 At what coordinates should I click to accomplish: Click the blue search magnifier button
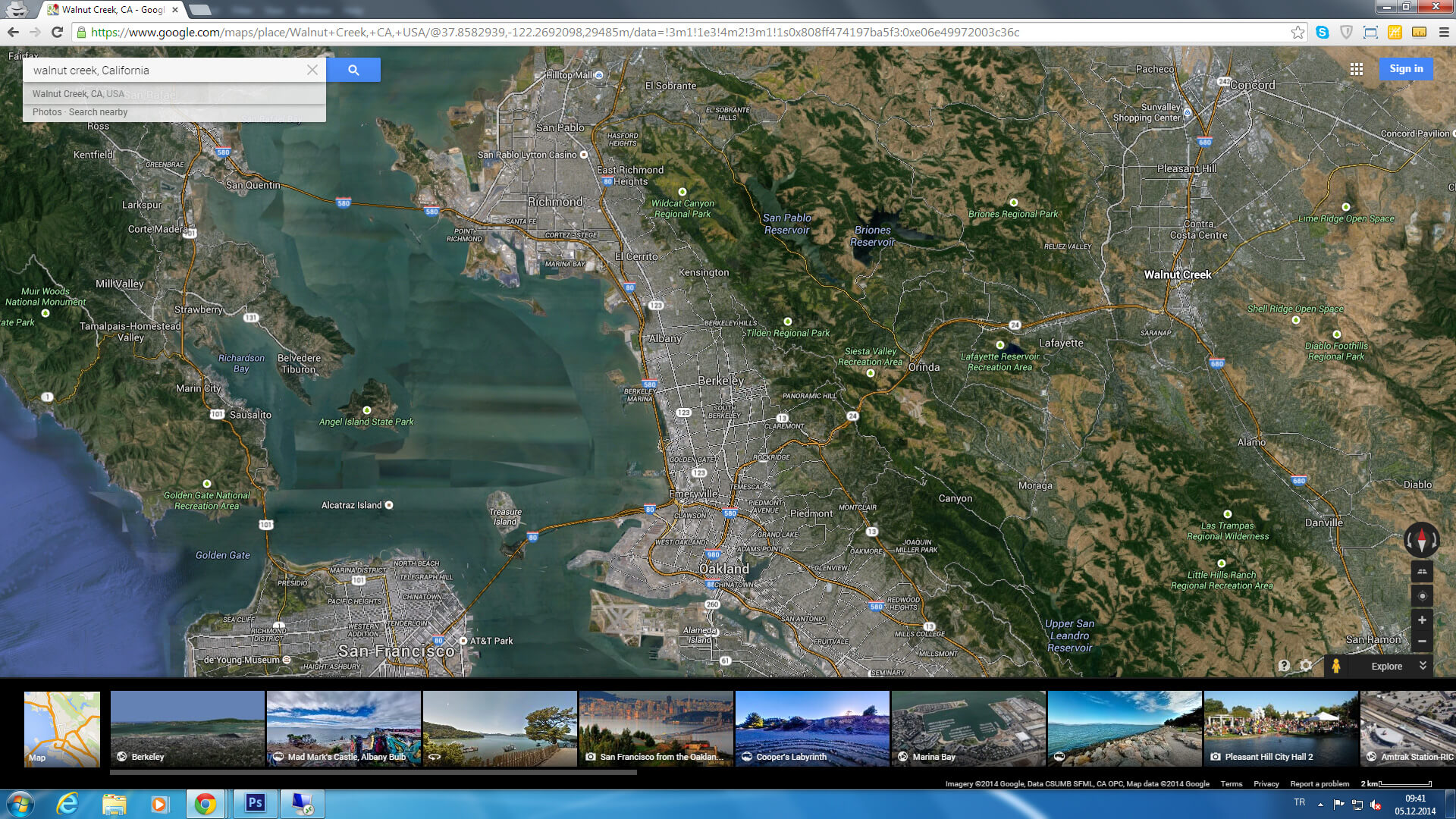[353, 70]
